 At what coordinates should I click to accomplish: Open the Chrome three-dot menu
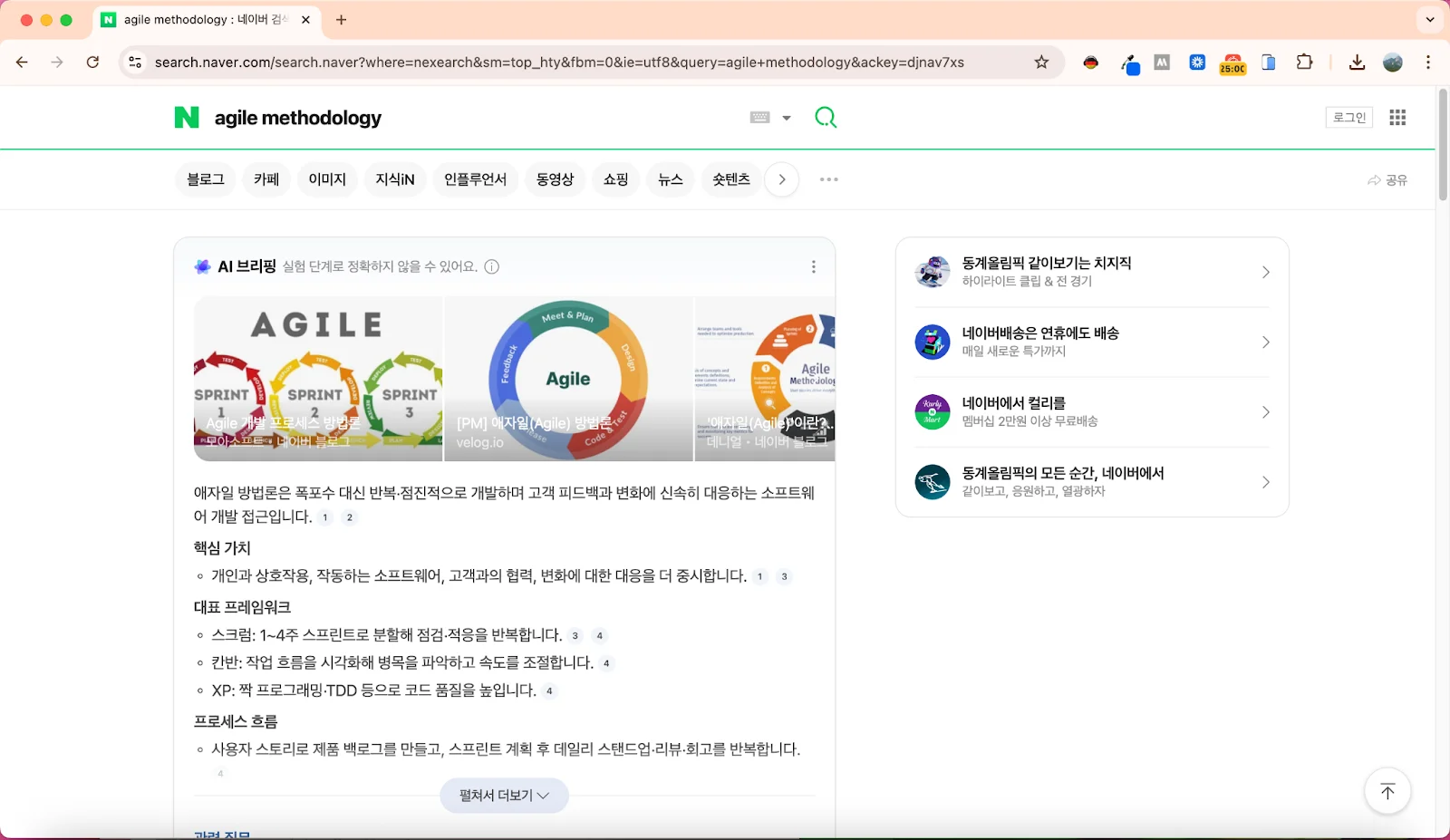(1428, 62)
